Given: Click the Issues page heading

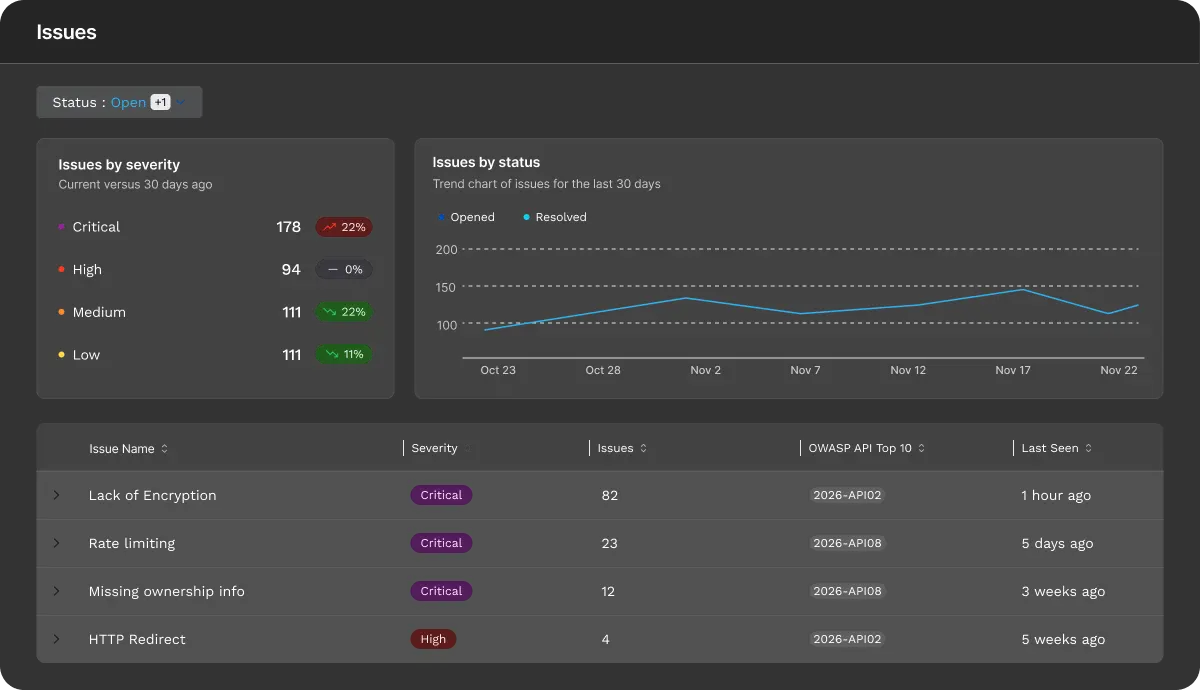Looking at the screenshot, I should (x=66, y=32).
